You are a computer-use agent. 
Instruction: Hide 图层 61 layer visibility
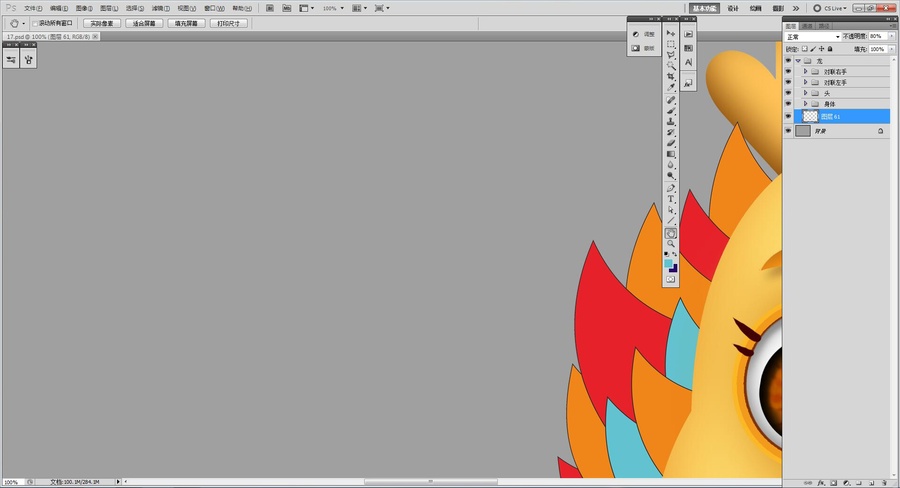point(788,117)
